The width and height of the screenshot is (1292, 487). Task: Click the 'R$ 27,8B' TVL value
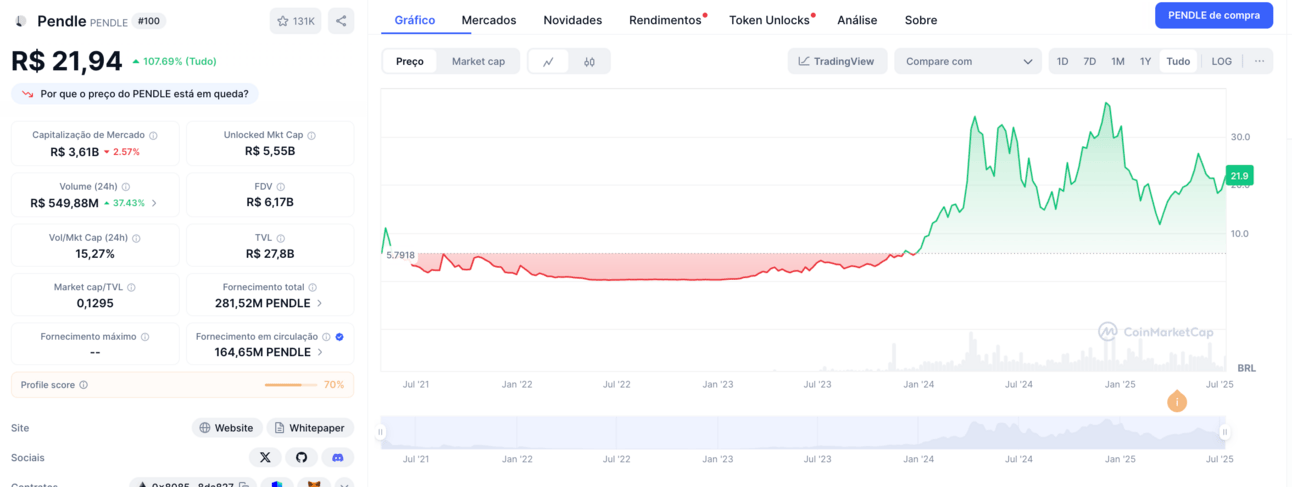coord(270,254)
